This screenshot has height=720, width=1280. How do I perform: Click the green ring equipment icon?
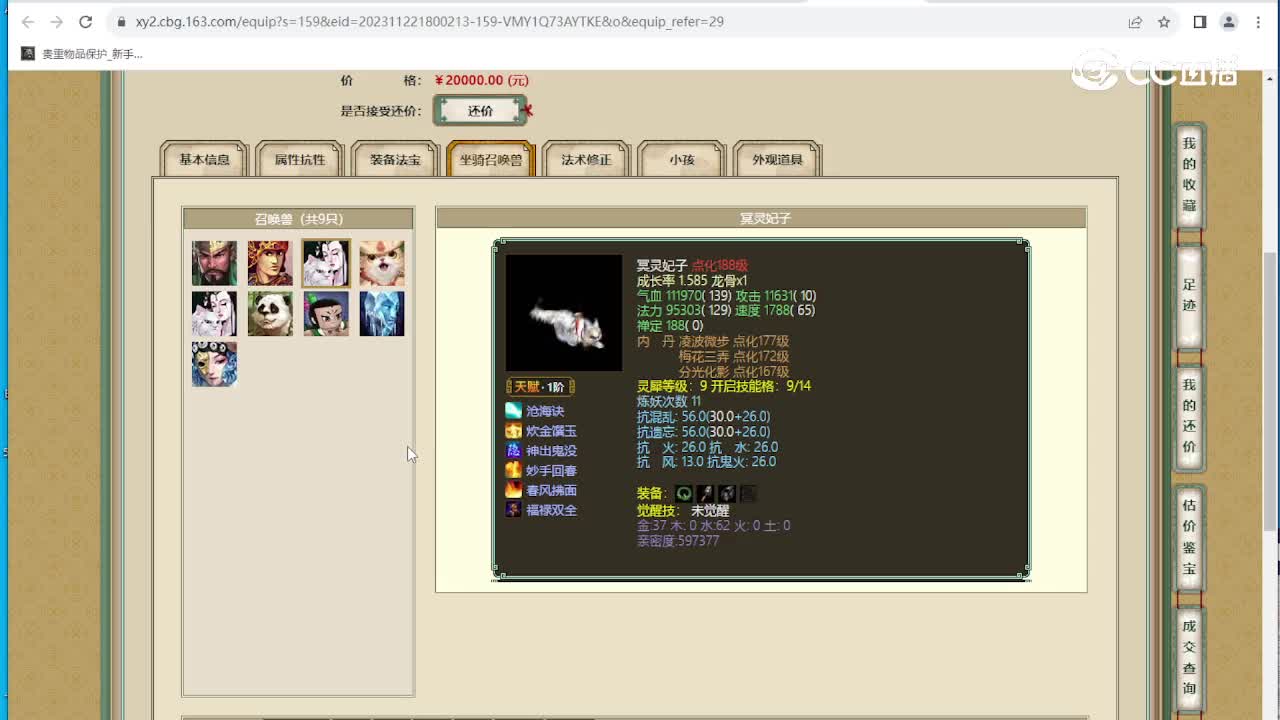click(x=684, y=494)
